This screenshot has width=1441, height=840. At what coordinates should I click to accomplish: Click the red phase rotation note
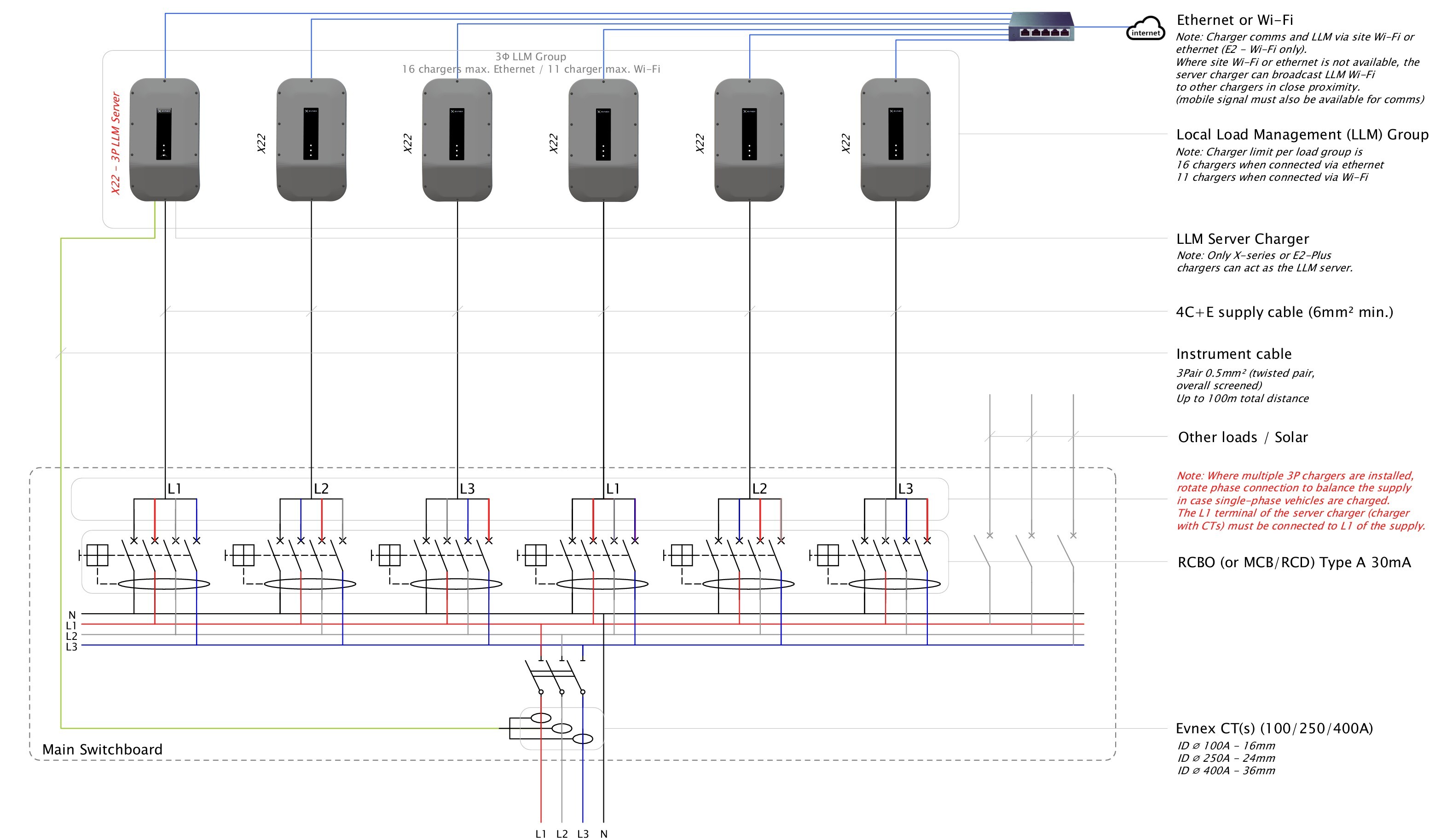pos(1300,501)
